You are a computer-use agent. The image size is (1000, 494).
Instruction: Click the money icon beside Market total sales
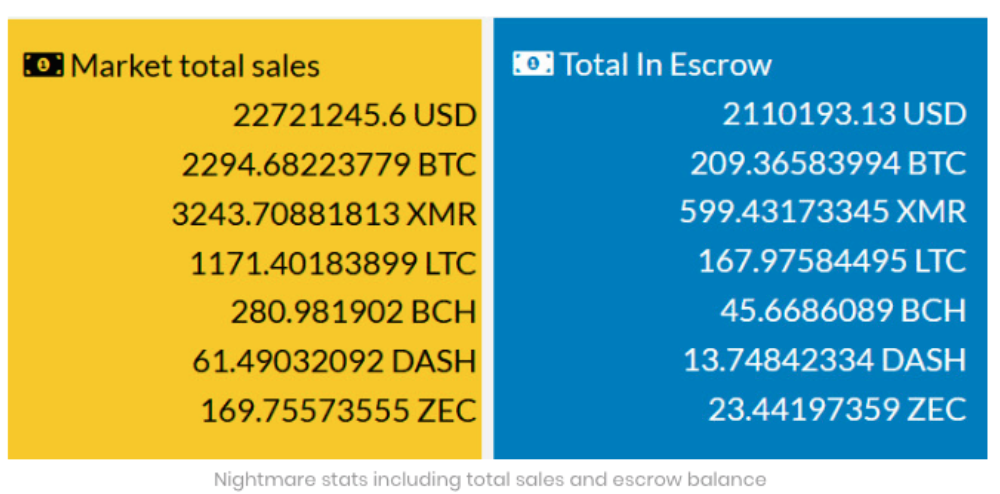tap(43, 66)
